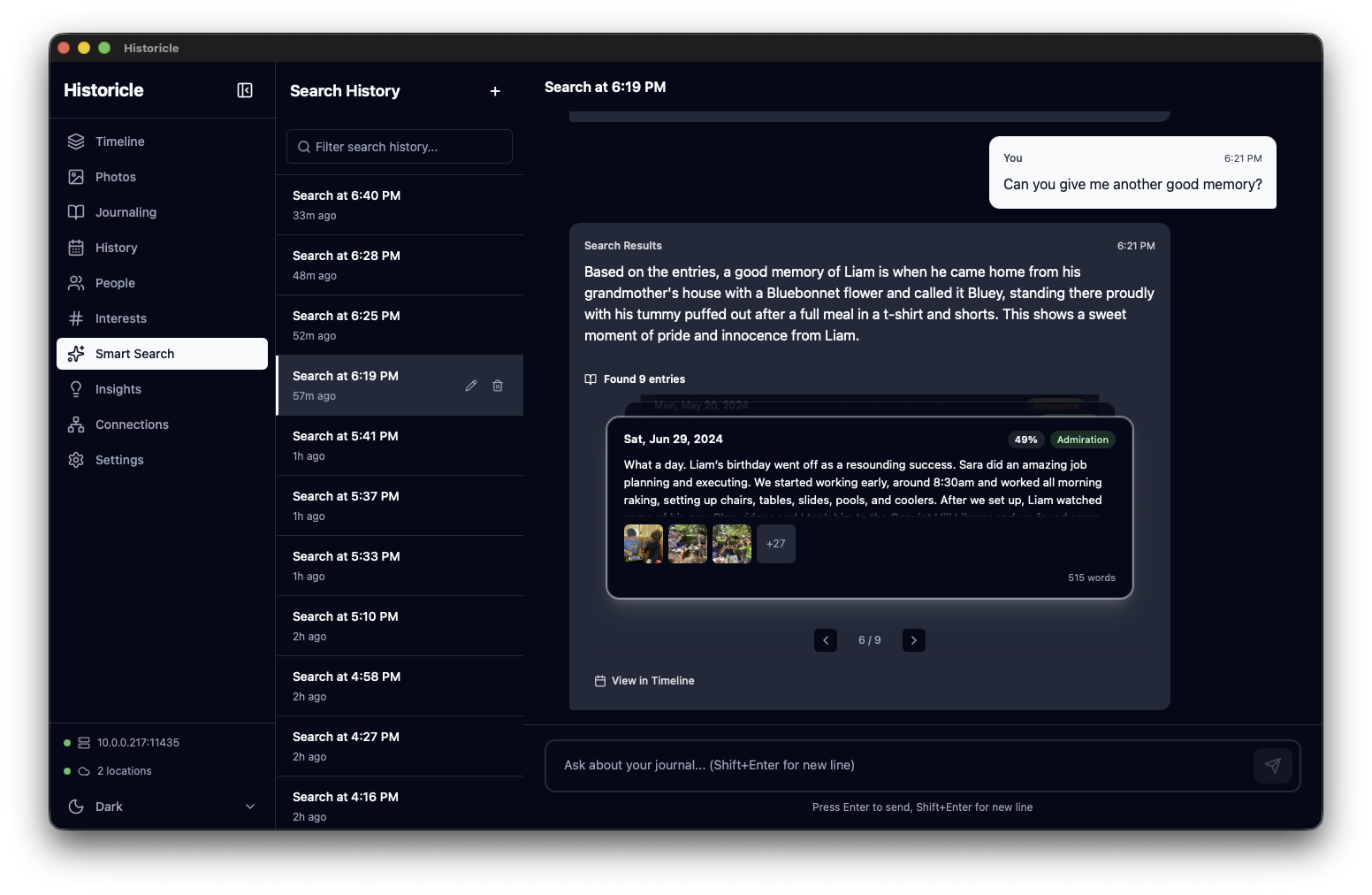The image size is (1372, 895).
Task: Start a new search with the plus icon
Action: (x=495, y=91)
